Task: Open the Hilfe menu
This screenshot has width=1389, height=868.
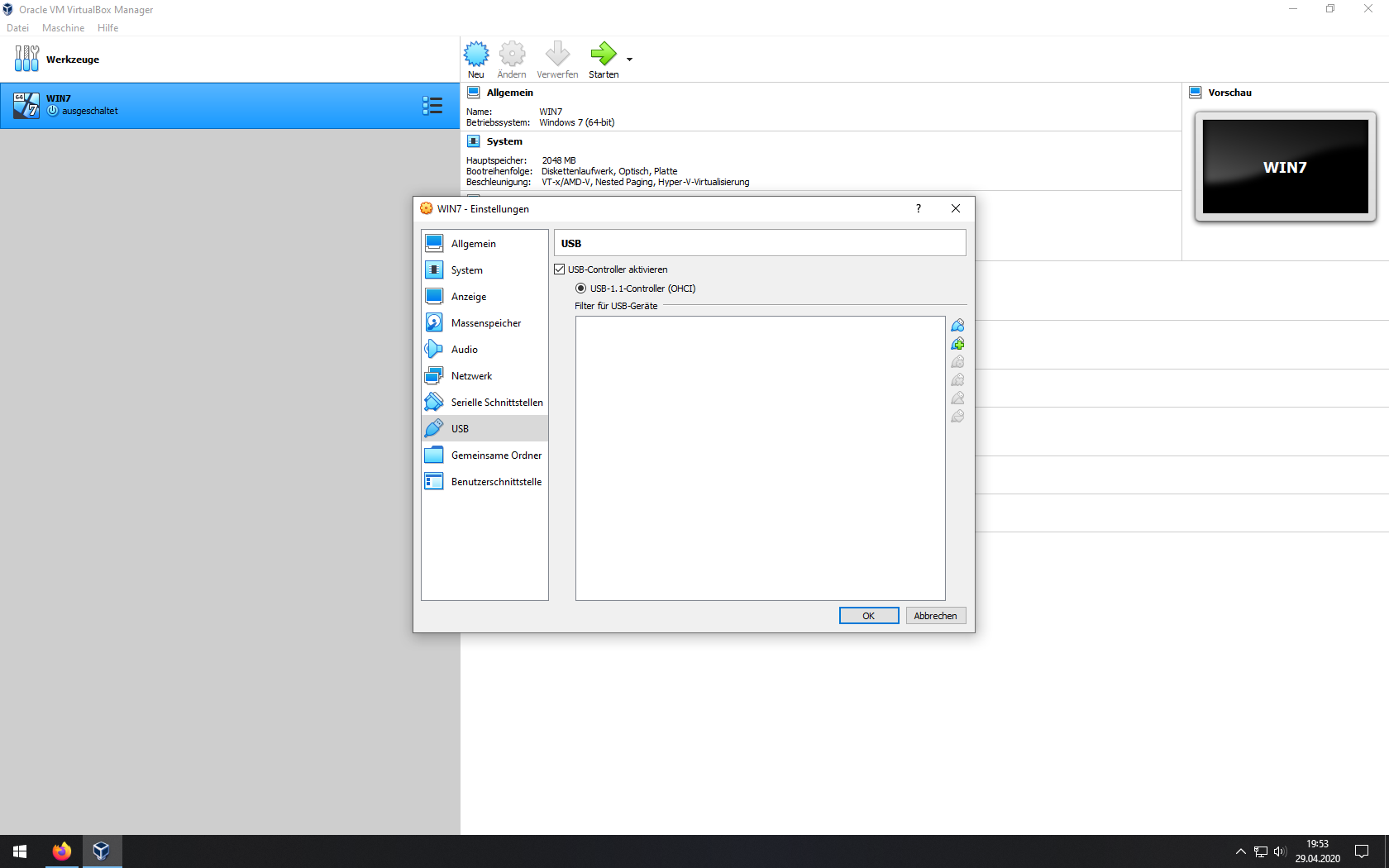Action: tap(108, 28)
